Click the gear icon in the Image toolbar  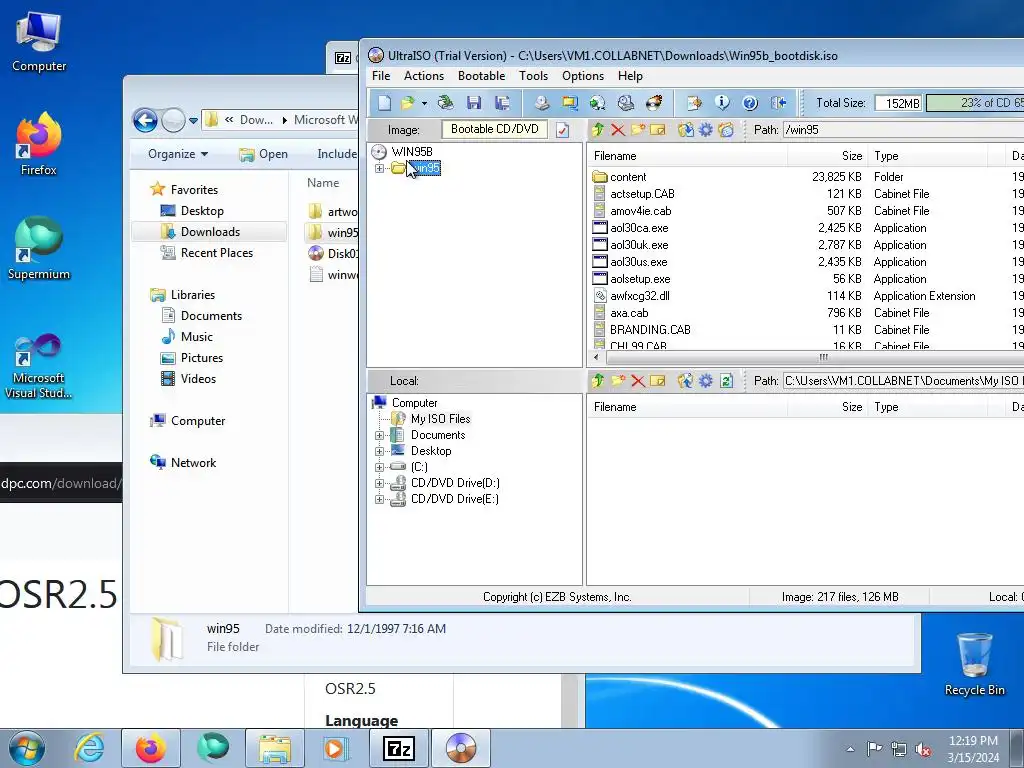tap(705, 129)
